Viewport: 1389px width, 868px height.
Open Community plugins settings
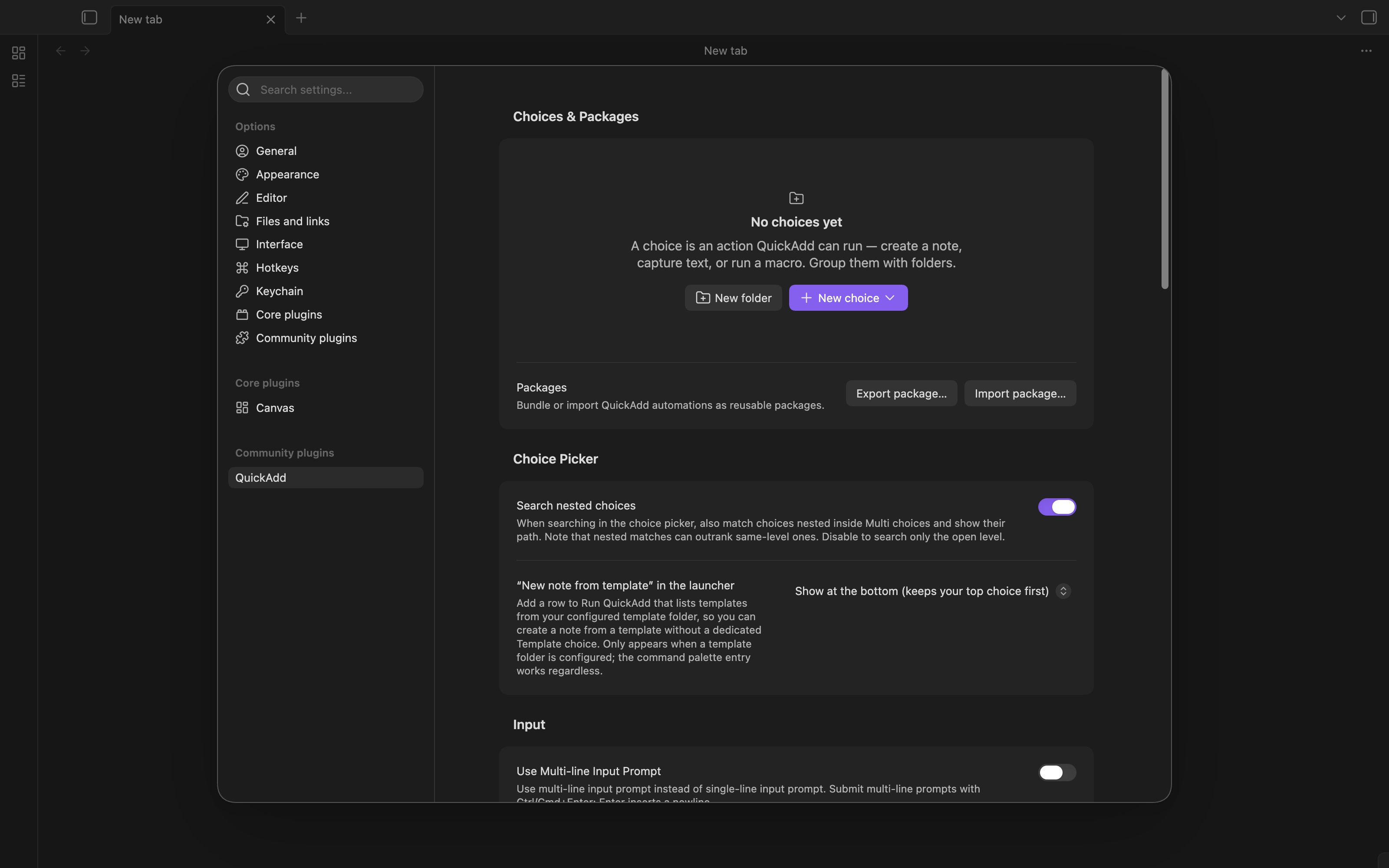click(x=326, y=338)
